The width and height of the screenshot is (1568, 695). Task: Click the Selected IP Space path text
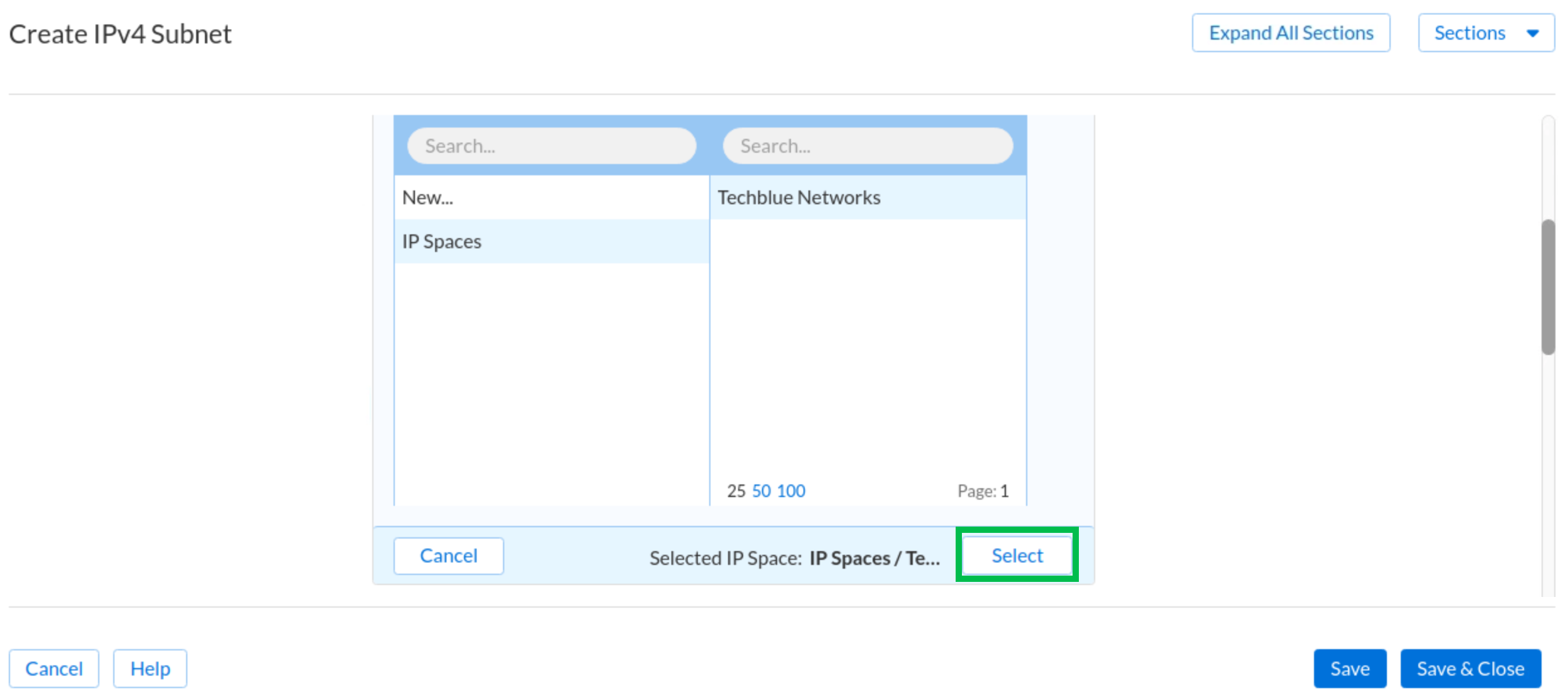(x=874, y=558)
